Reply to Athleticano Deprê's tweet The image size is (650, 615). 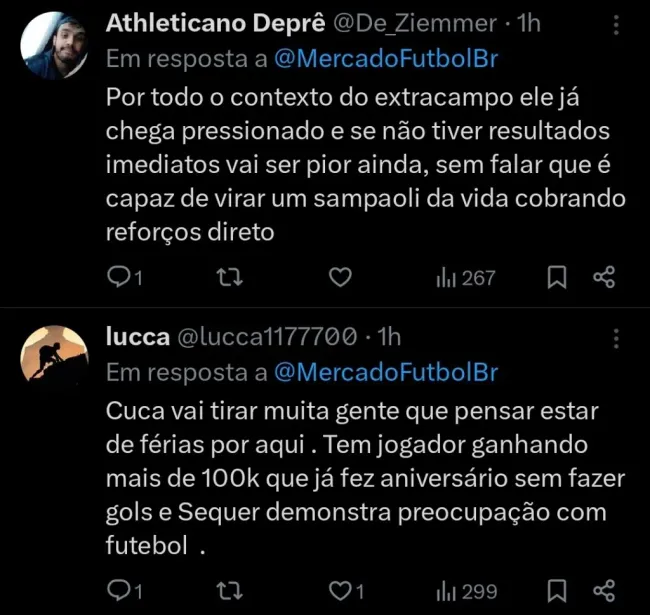tap(120, 278)
